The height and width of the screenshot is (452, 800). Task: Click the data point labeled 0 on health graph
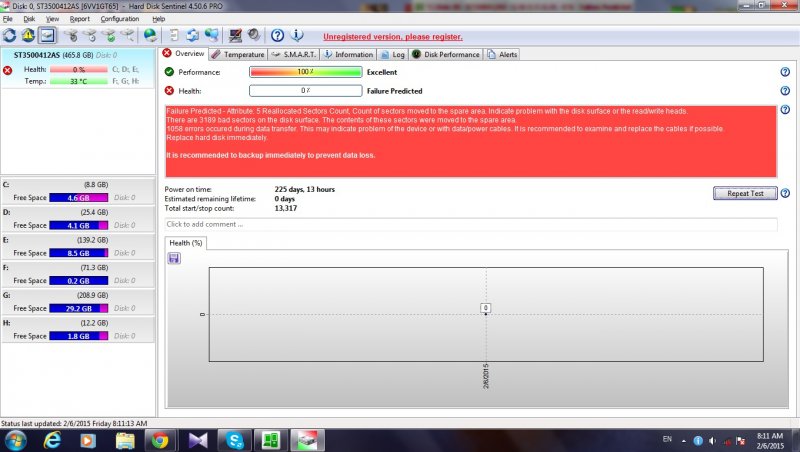tap(486, 308)
